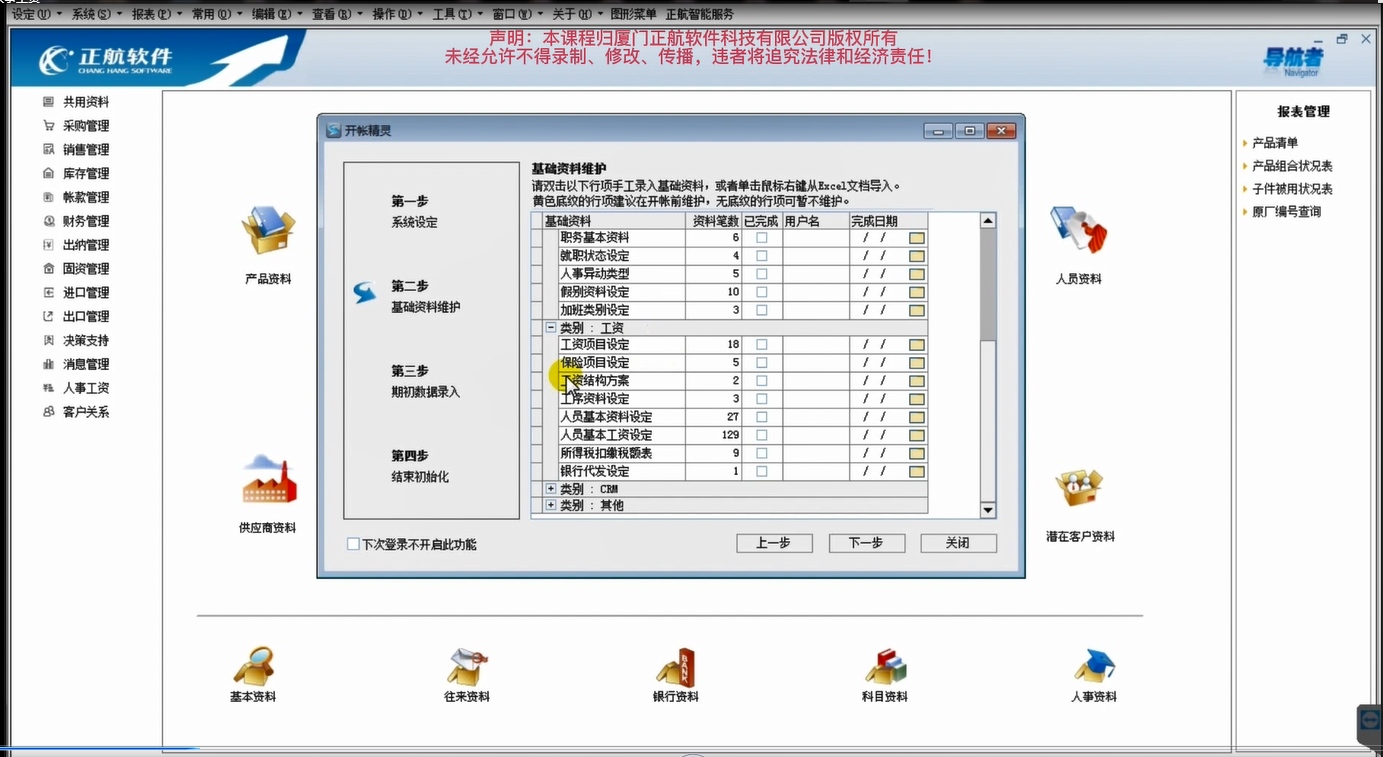Select 采购管理 in the left sidebar

[86, 126]
